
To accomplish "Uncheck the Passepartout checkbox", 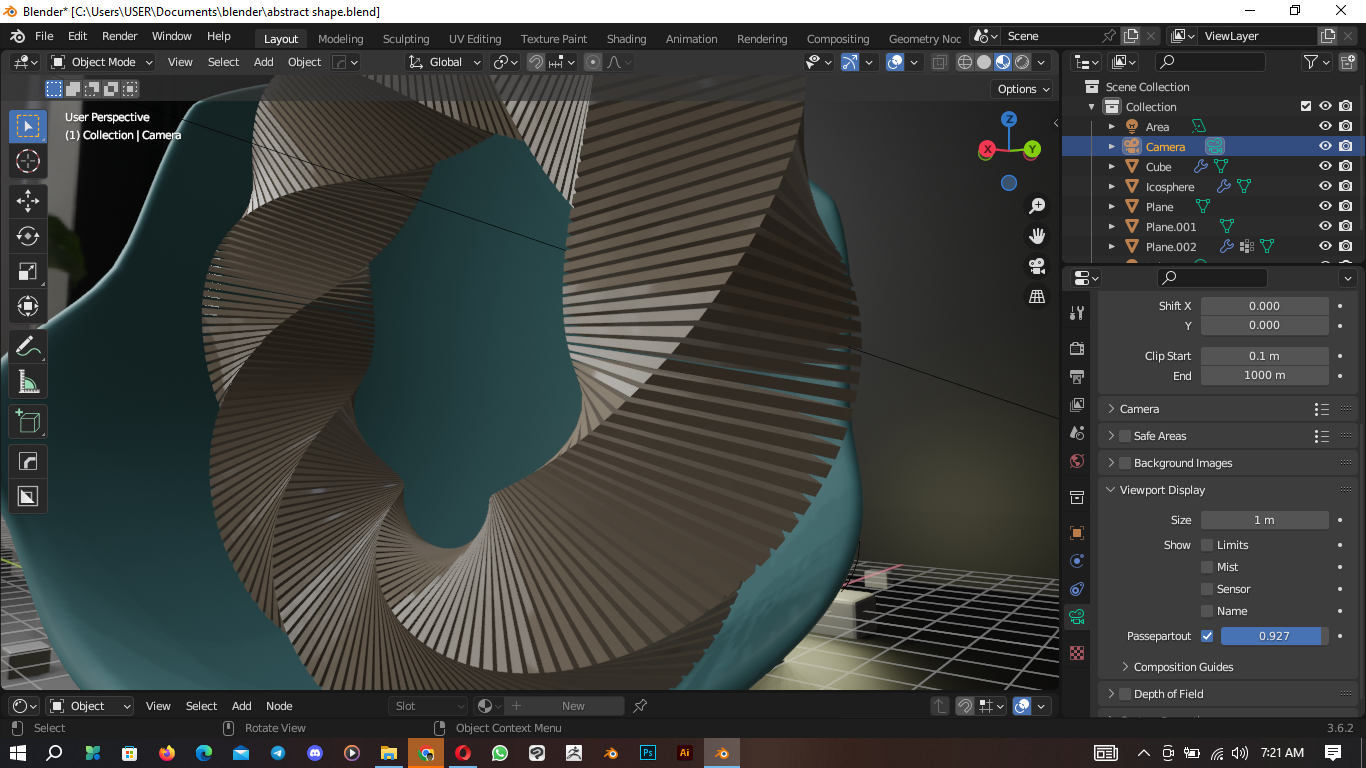I will (x=1207, y=636).
